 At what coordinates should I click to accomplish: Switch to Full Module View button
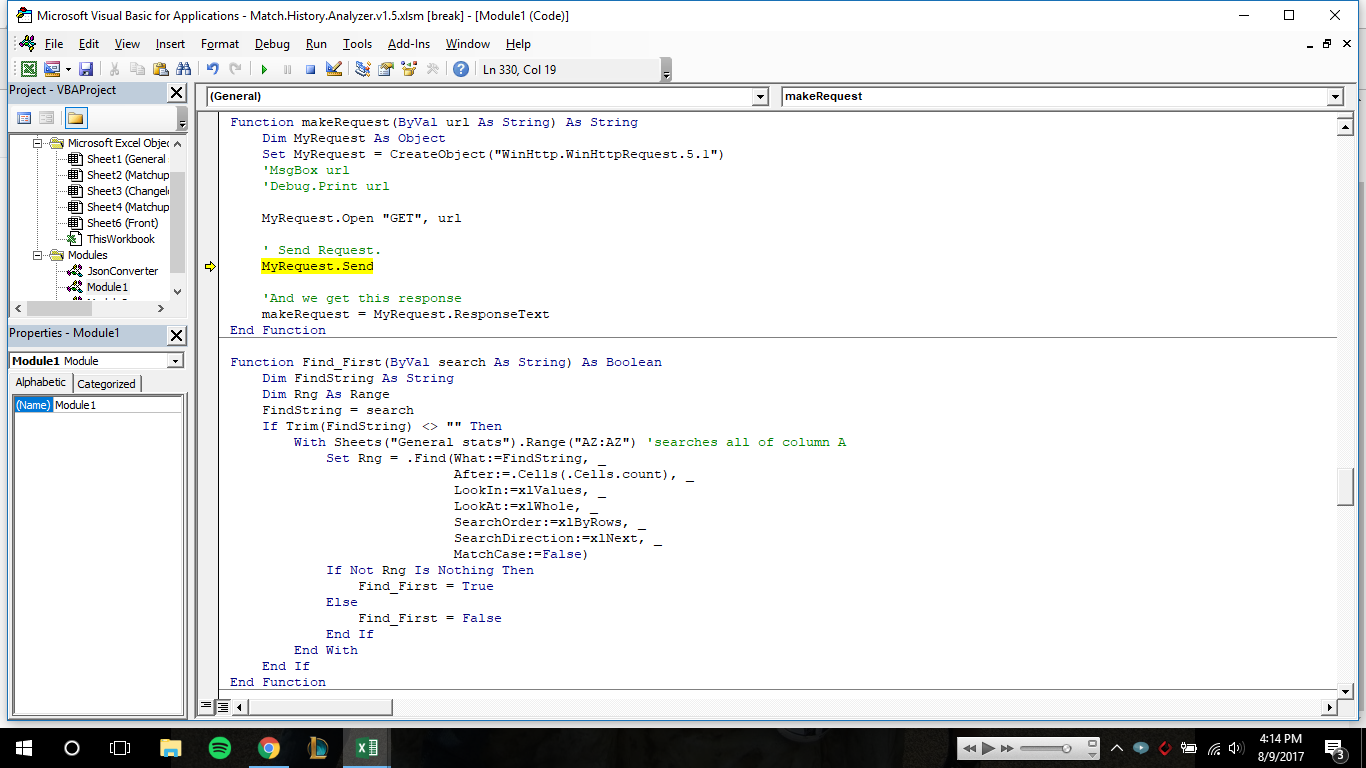(223, 706)
